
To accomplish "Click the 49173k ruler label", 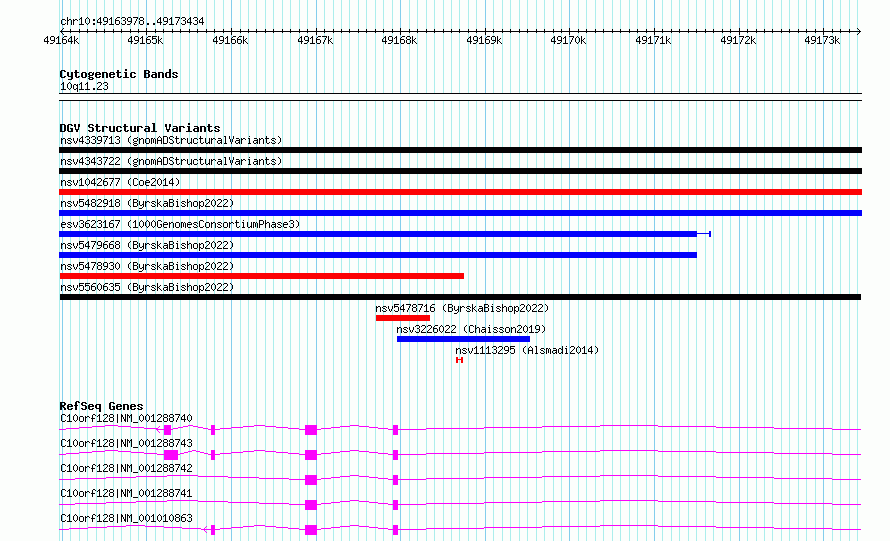I will [822, 40].
